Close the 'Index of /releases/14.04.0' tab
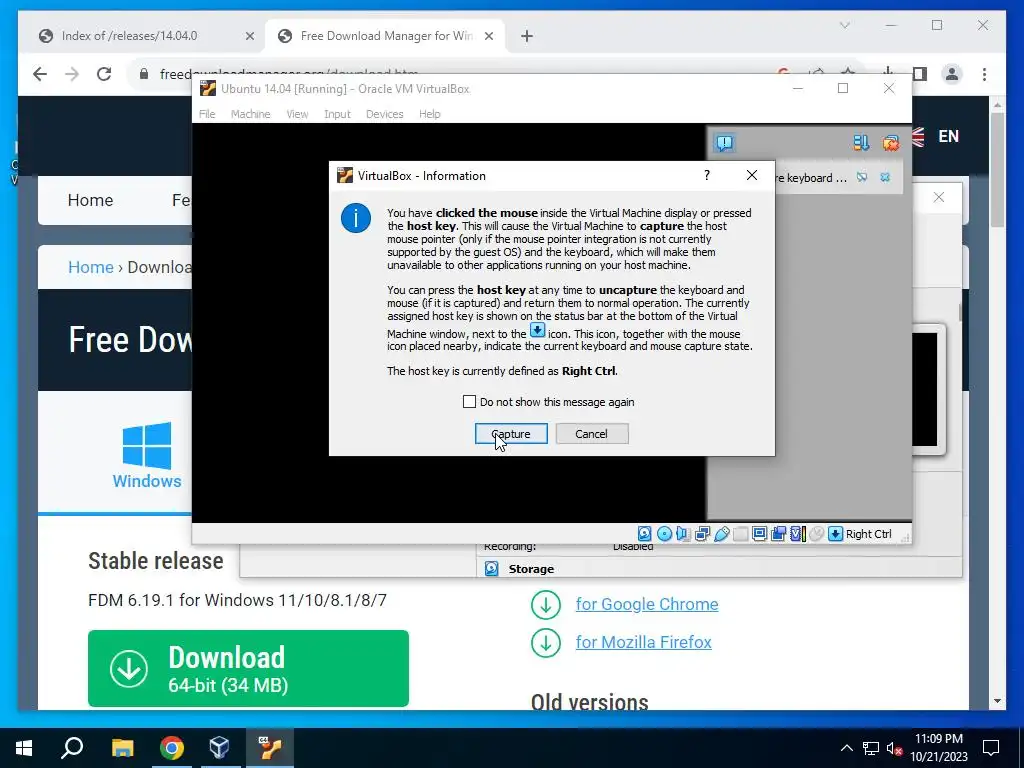Viewport: 1024px width, 768px height. pos(249,36)
